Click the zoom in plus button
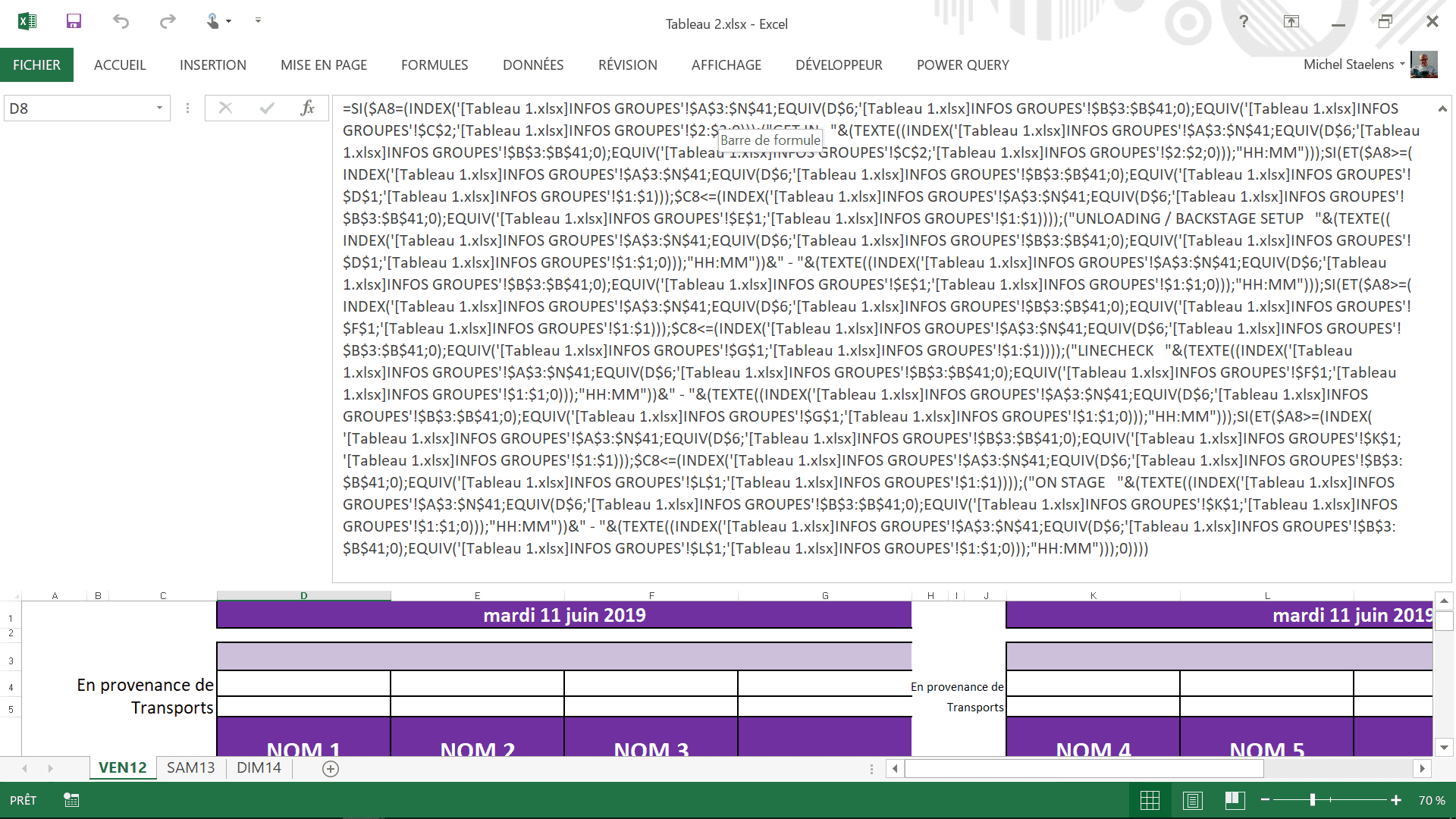The height and width of the screenshot is (819, 1456). 1395,800
